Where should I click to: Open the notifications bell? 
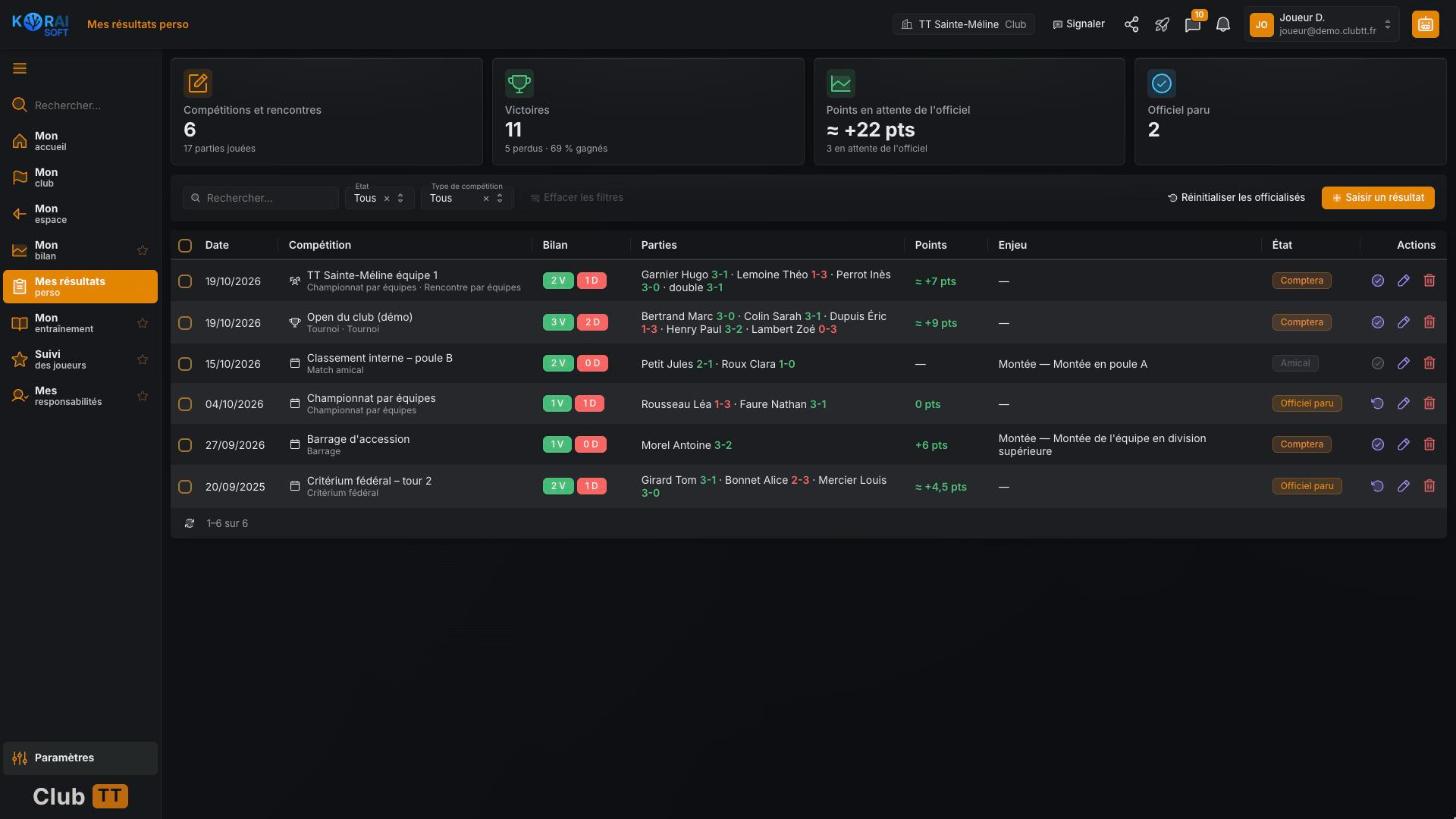point(1223,24)
